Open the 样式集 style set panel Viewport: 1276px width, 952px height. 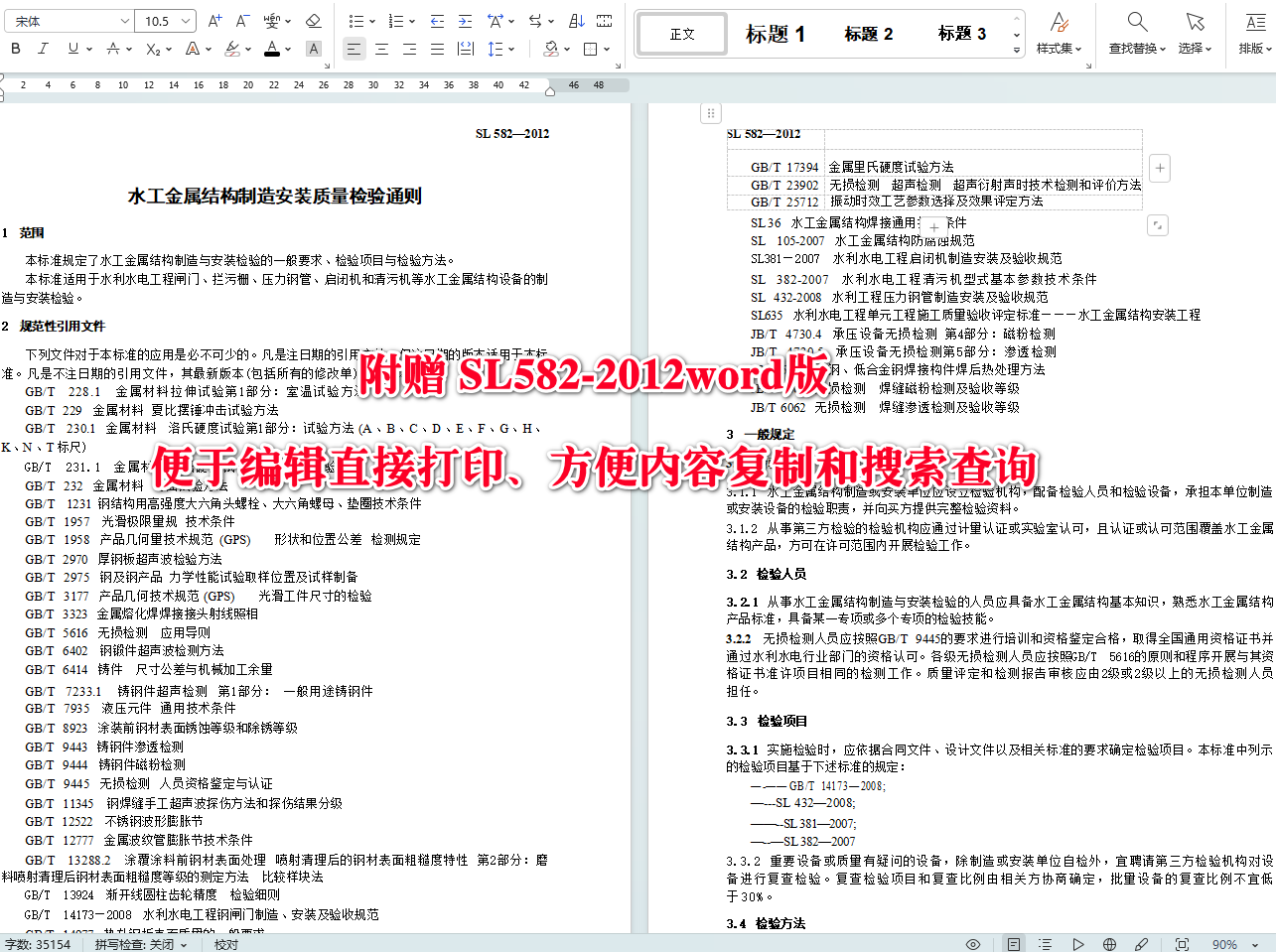click(x=1060, y=33)
